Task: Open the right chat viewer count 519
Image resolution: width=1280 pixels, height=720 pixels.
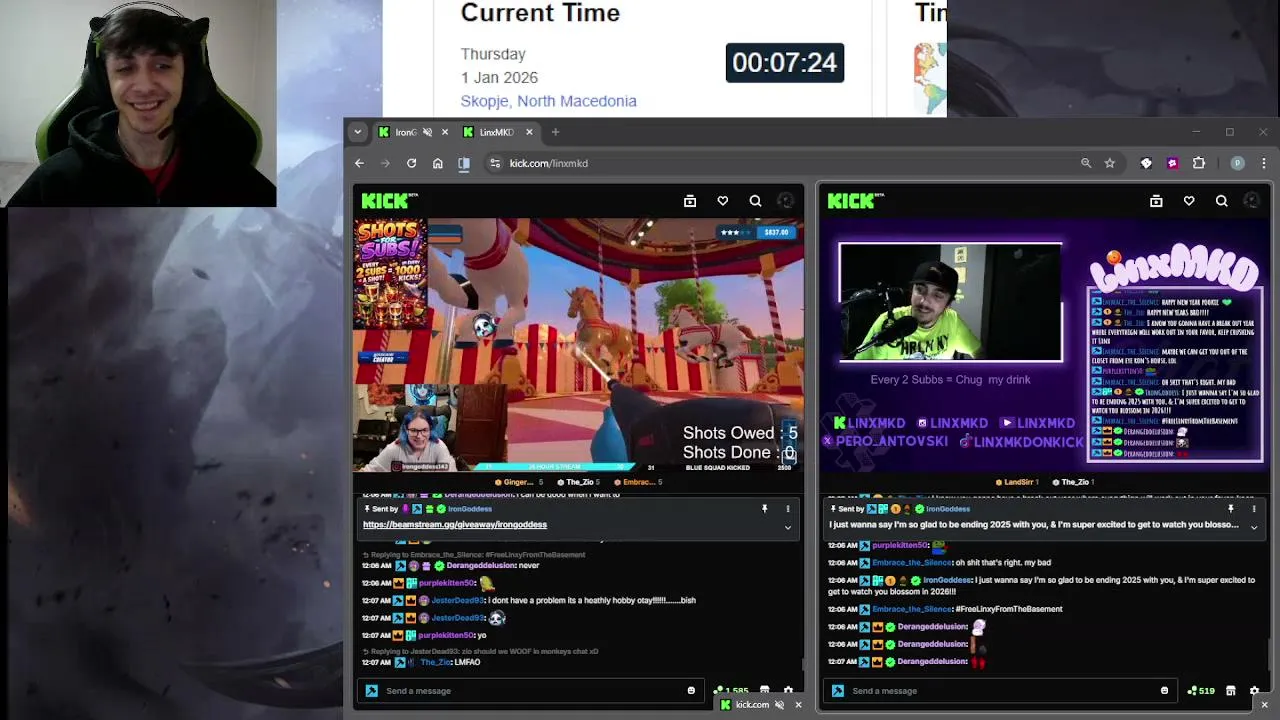Action: tap(1201, 691)
